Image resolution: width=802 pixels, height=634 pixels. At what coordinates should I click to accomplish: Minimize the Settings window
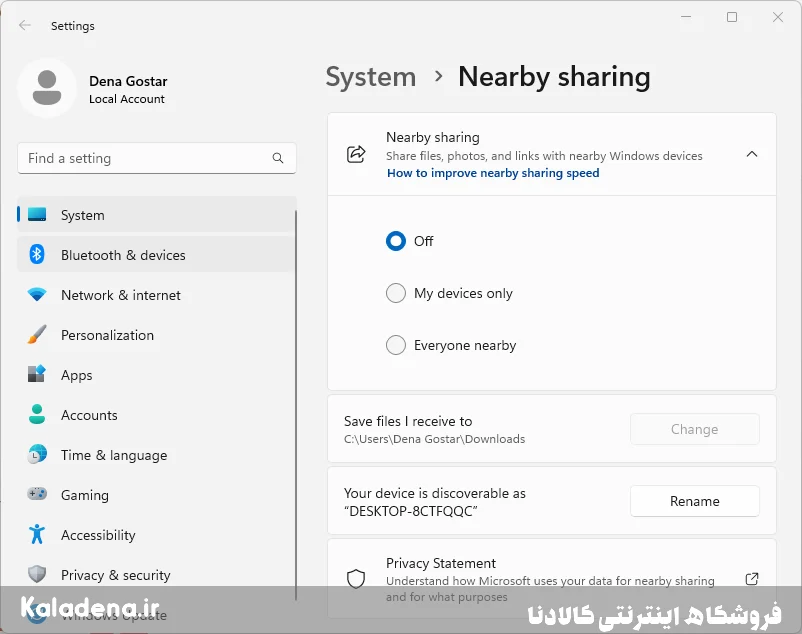[x=686, y=17]
